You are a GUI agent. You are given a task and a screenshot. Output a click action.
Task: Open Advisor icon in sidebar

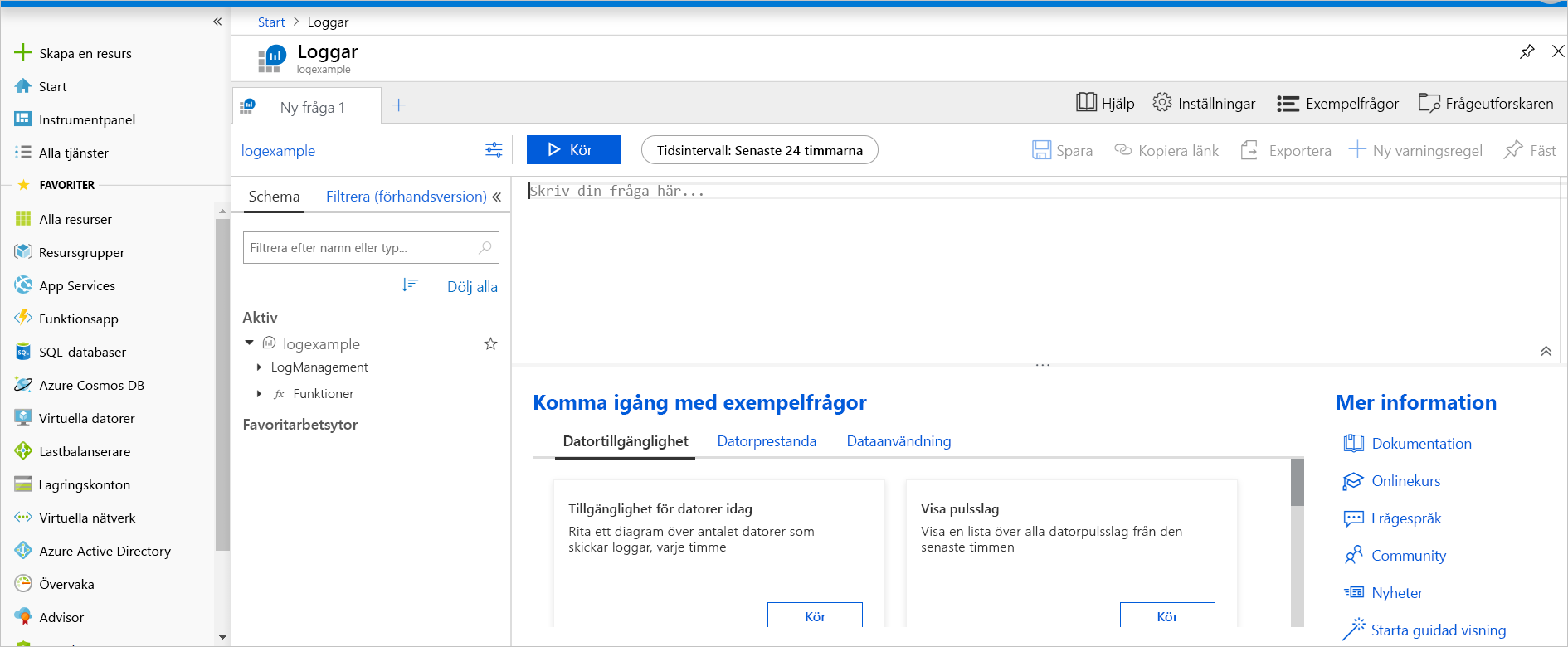(23, 617)
